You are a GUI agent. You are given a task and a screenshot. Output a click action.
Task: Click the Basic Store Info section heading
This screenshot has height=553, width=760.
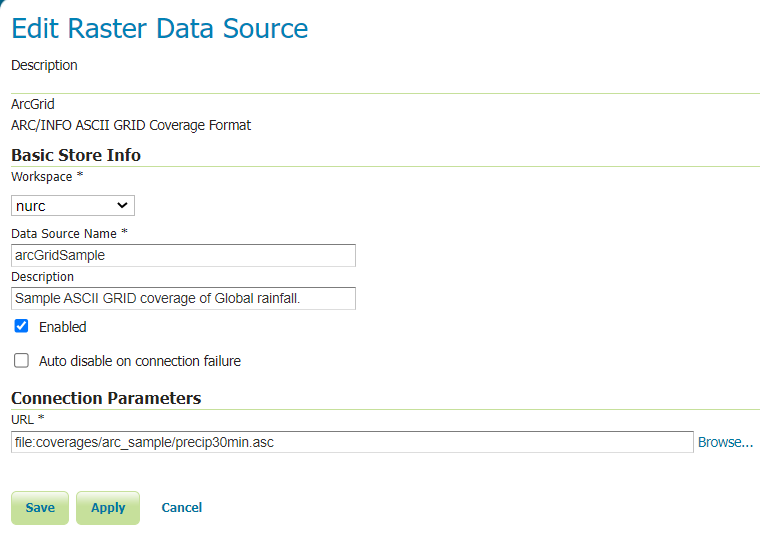pyautogui.click(x=76, y=155)
